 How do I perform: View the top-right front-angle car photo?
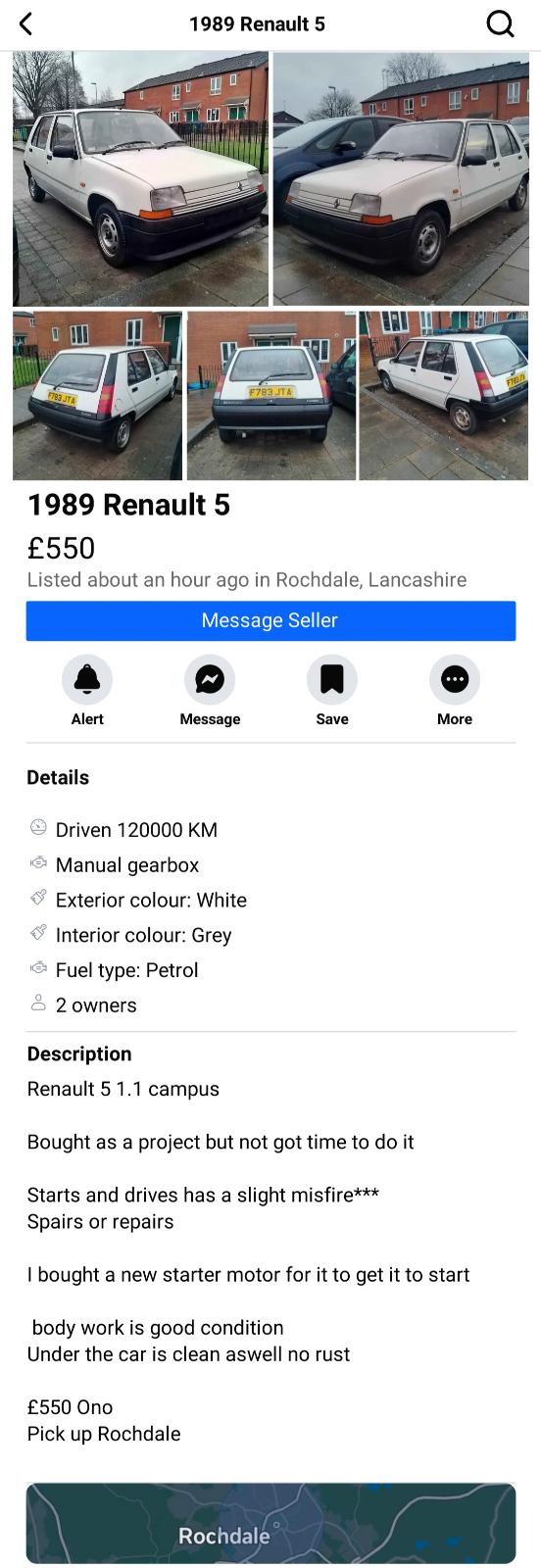(x=401, y=179)
